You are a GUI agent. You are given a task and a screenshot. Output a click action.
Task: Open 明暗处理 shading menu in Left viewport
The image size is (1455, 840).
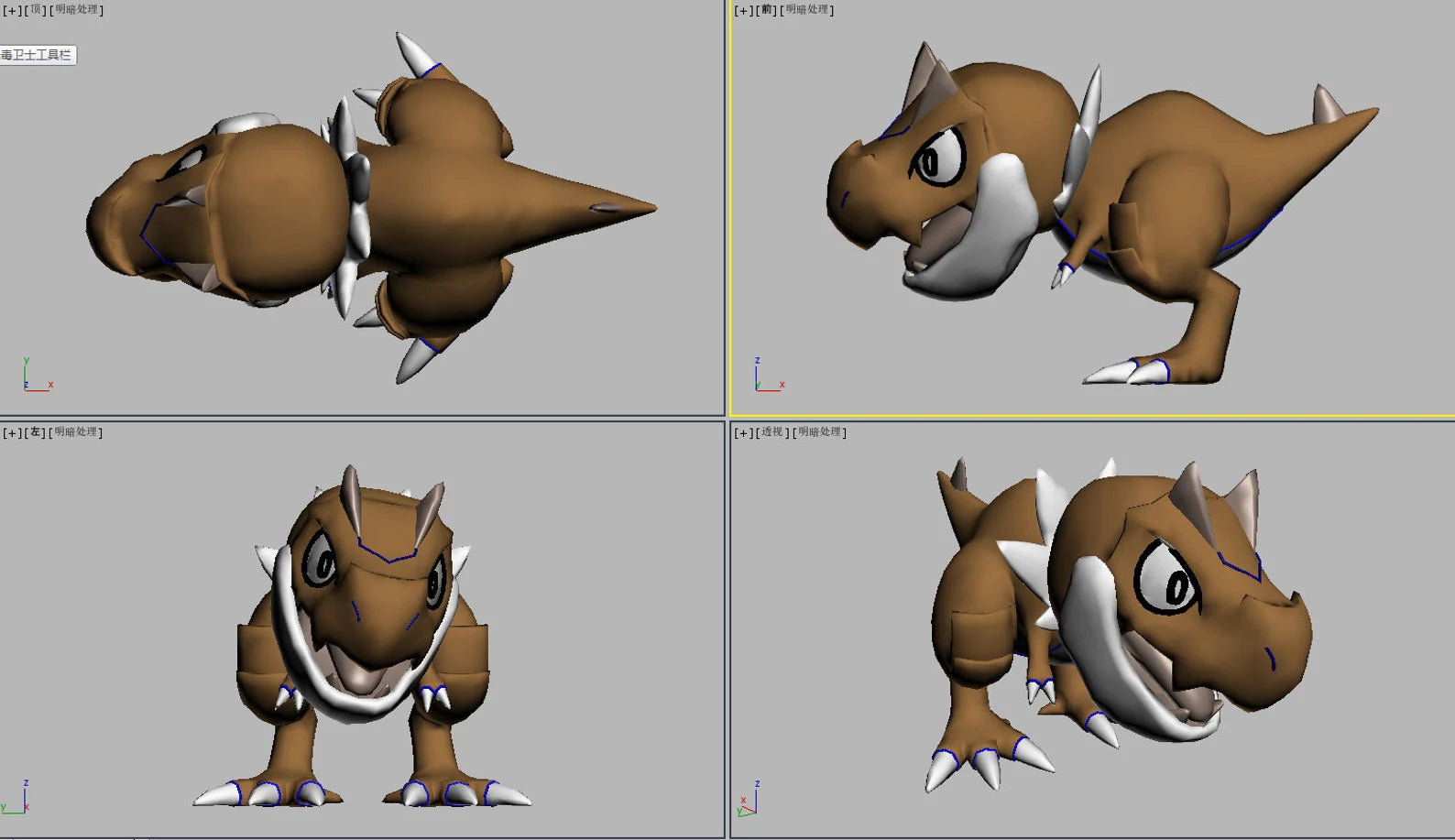pos(76,432)
